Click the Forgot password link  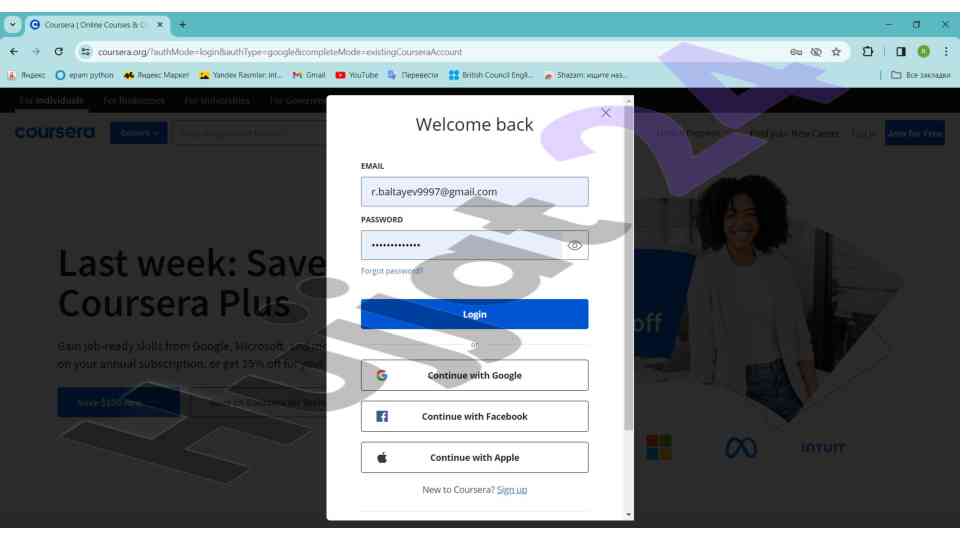point(391,271)
